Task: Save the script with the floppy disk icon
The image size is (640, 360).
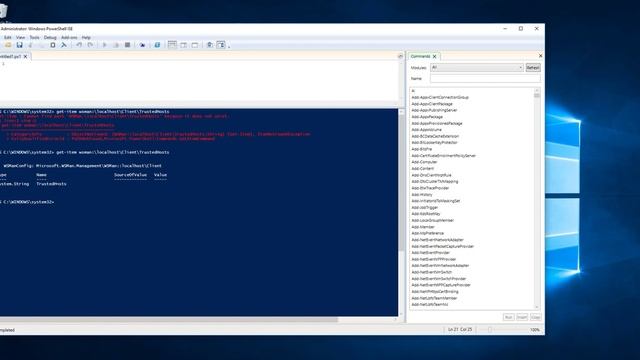Action: click(19, 45)
